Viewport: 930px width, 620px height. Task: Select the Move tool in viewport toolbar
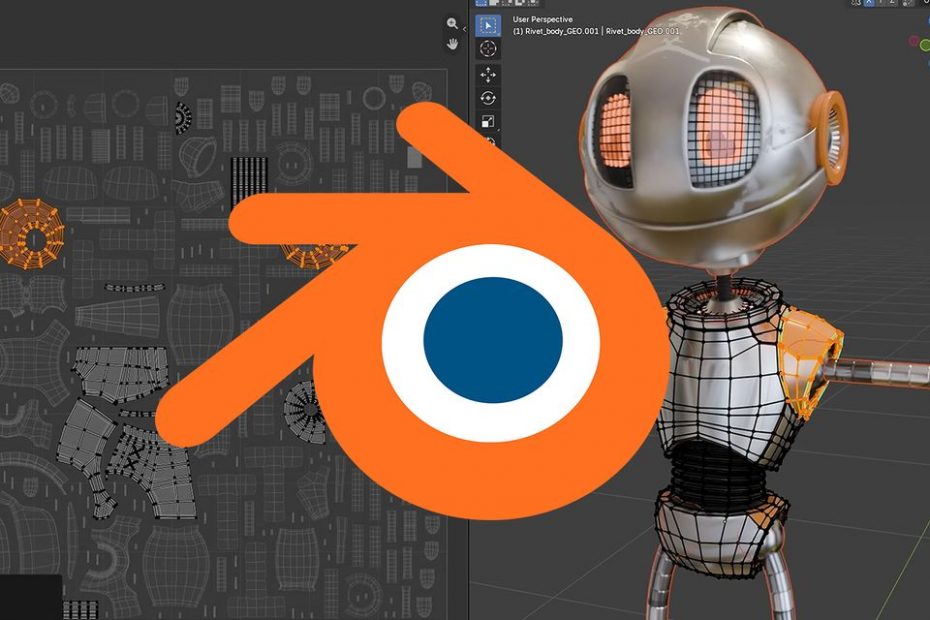pos(488,75)
